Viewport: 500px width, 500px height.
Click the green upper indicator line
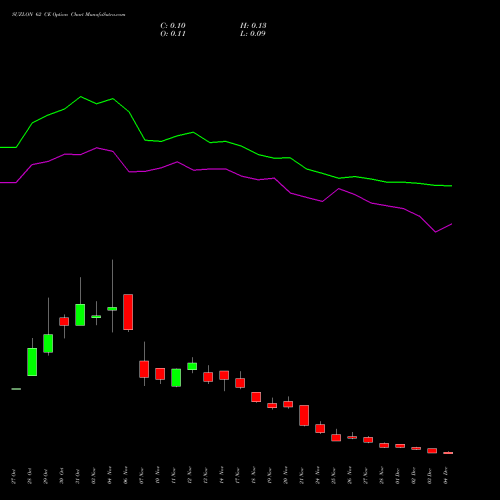click(x=226, y=142)
